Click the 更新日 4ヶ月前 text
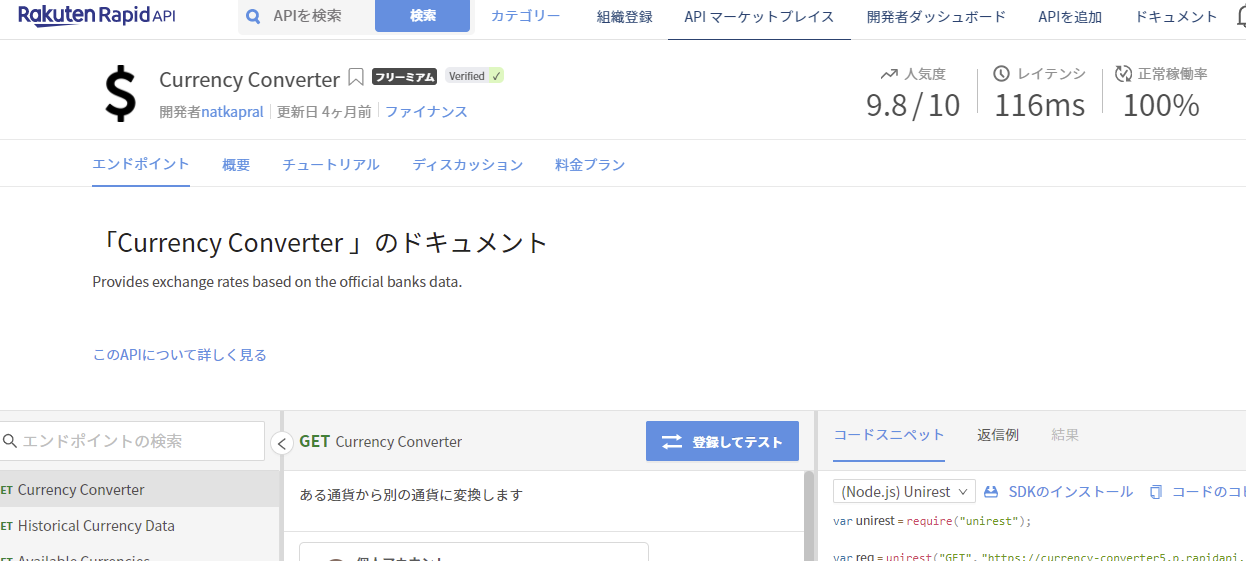This screenshot has height=561, width=1246. click(324, 112)
